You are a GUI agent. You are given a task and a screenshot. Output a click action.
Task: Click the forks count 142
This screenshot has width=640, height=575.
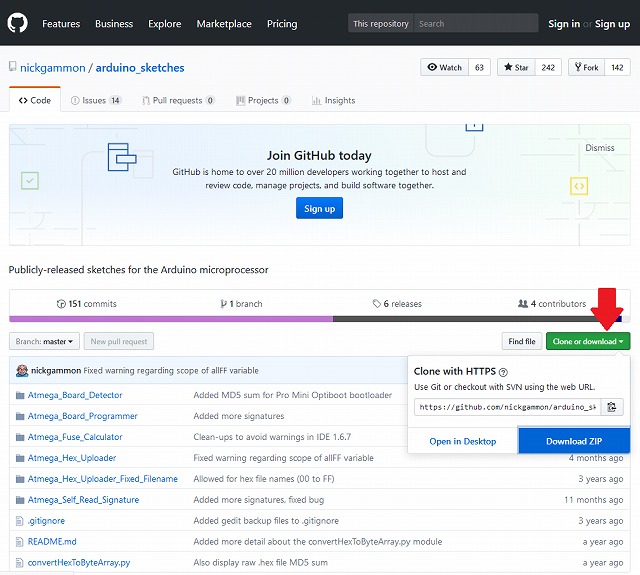tap(617, 67)
